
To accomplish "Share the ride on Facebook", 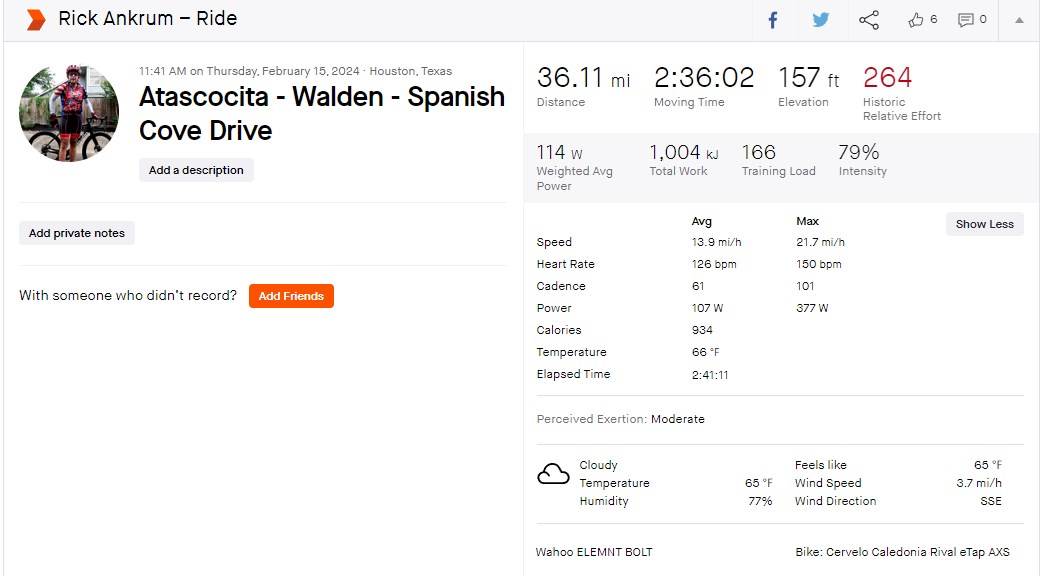I will pos(772,20).
